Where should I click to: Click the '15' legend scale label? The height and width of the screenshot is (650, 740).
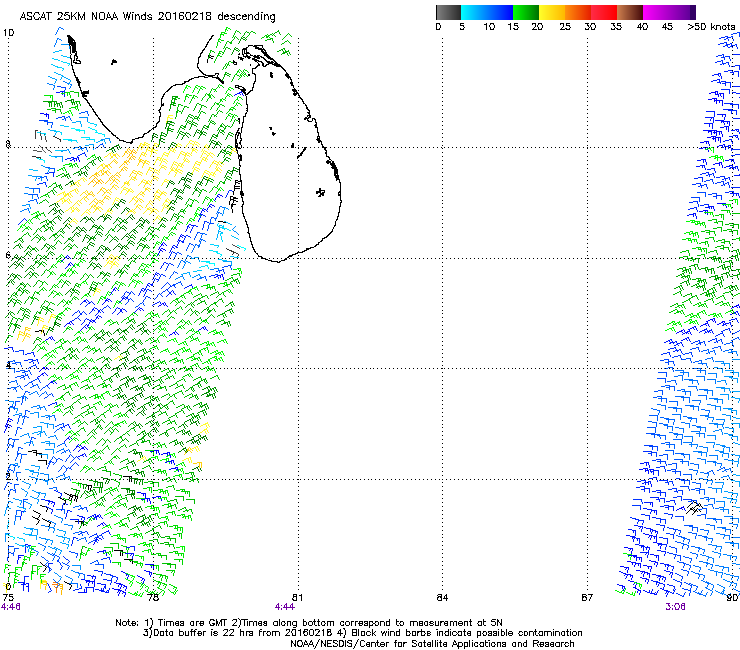point(513,27)
